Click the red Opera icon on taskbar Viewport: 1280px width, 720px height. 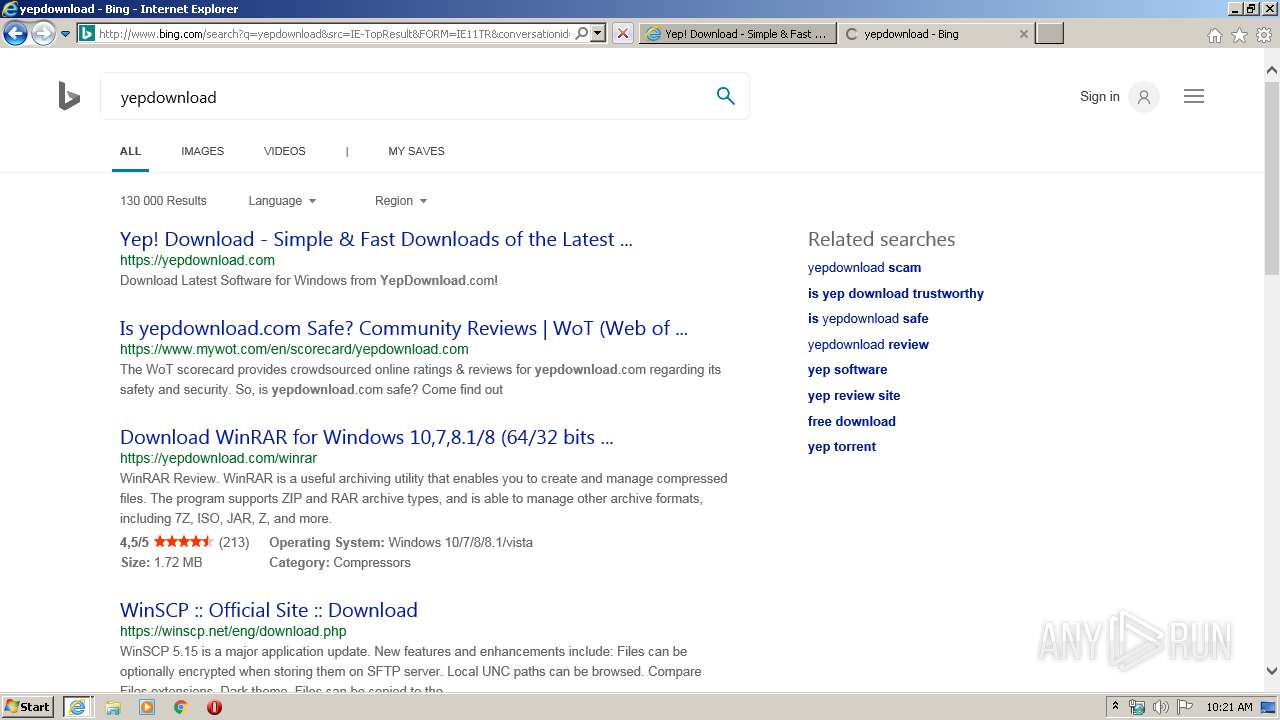[214, 707]
